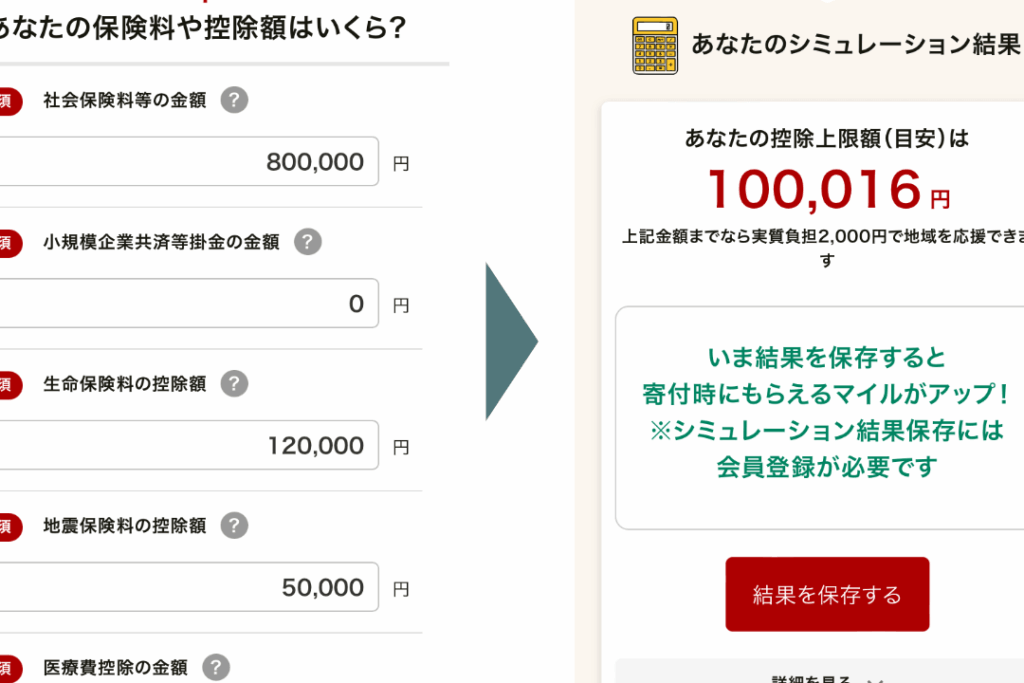Show help for 地震保険料の控除額
The image size is (1024, 683).
point(234,526)
